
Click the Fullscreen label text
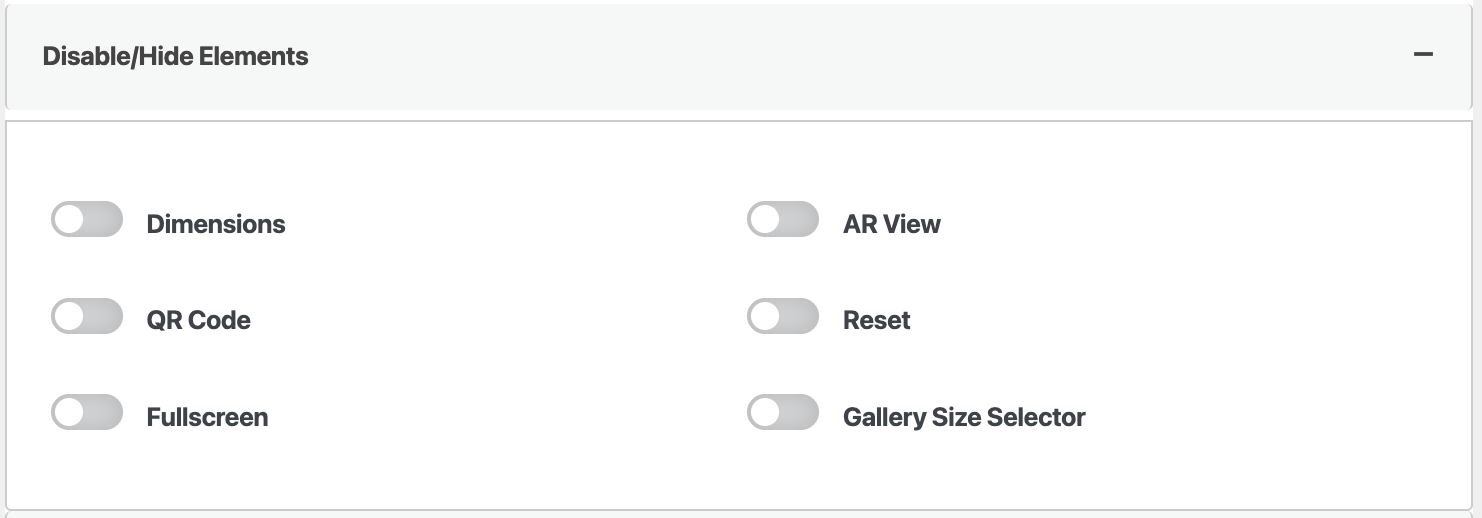click(x=207, y=417)
